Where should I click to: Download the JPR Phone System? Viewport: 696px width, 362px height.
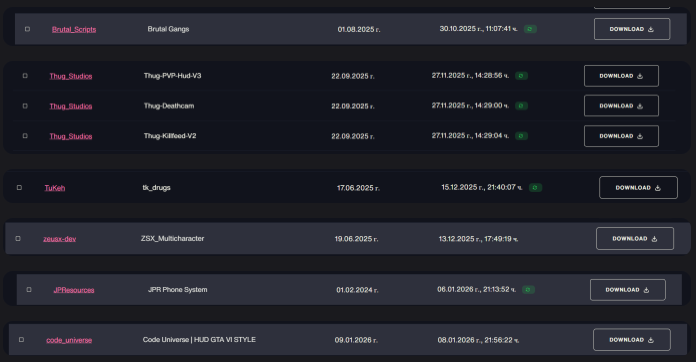628,290
